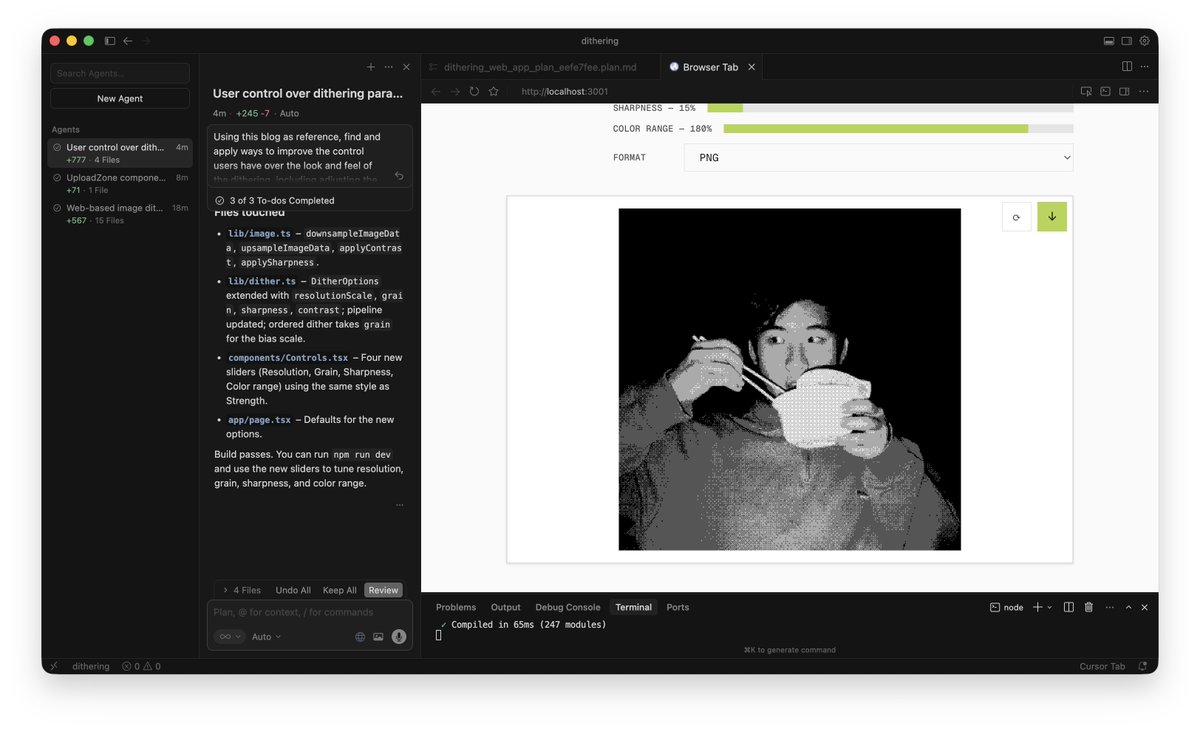Open the components/Controls.tsx file link
This screenshot has width=1200, height=729.
point(288,357)
